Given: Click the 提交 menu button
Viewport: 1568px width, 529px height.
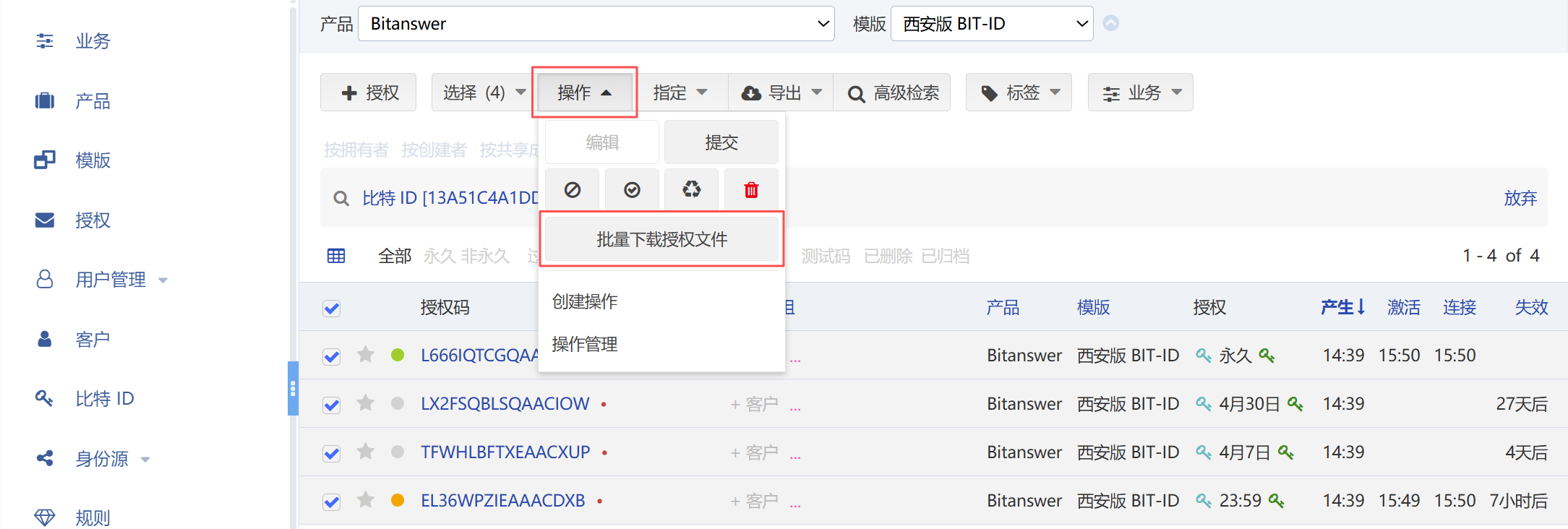Looking at the screenshot, I should point(721,142).
